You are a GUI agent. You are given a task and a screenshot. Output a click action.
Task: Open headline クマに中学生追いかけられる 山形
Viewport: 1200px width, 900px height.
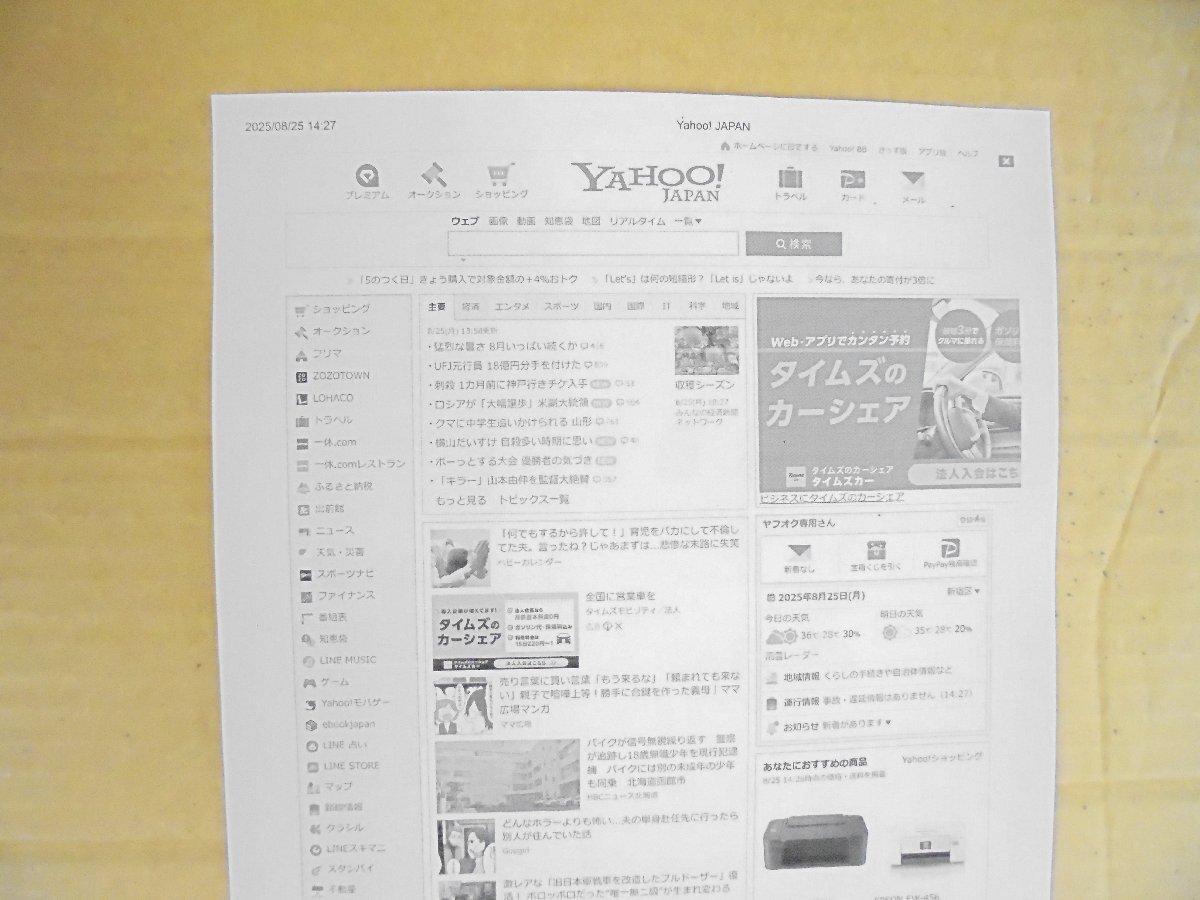point(512,423)
